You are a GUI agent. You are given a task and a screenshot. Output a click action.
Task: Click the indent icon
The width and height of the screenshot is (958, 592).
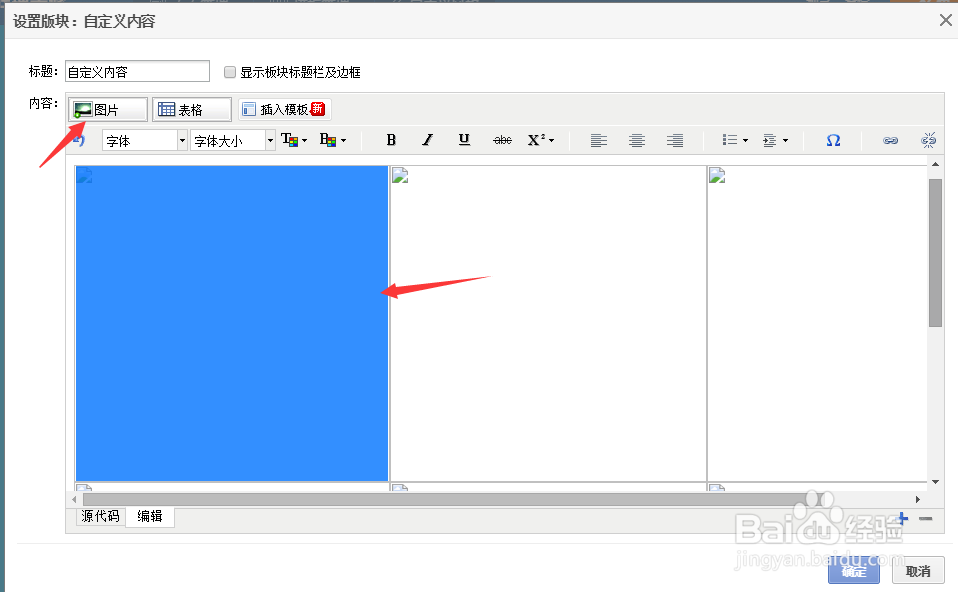coord(769,141)
